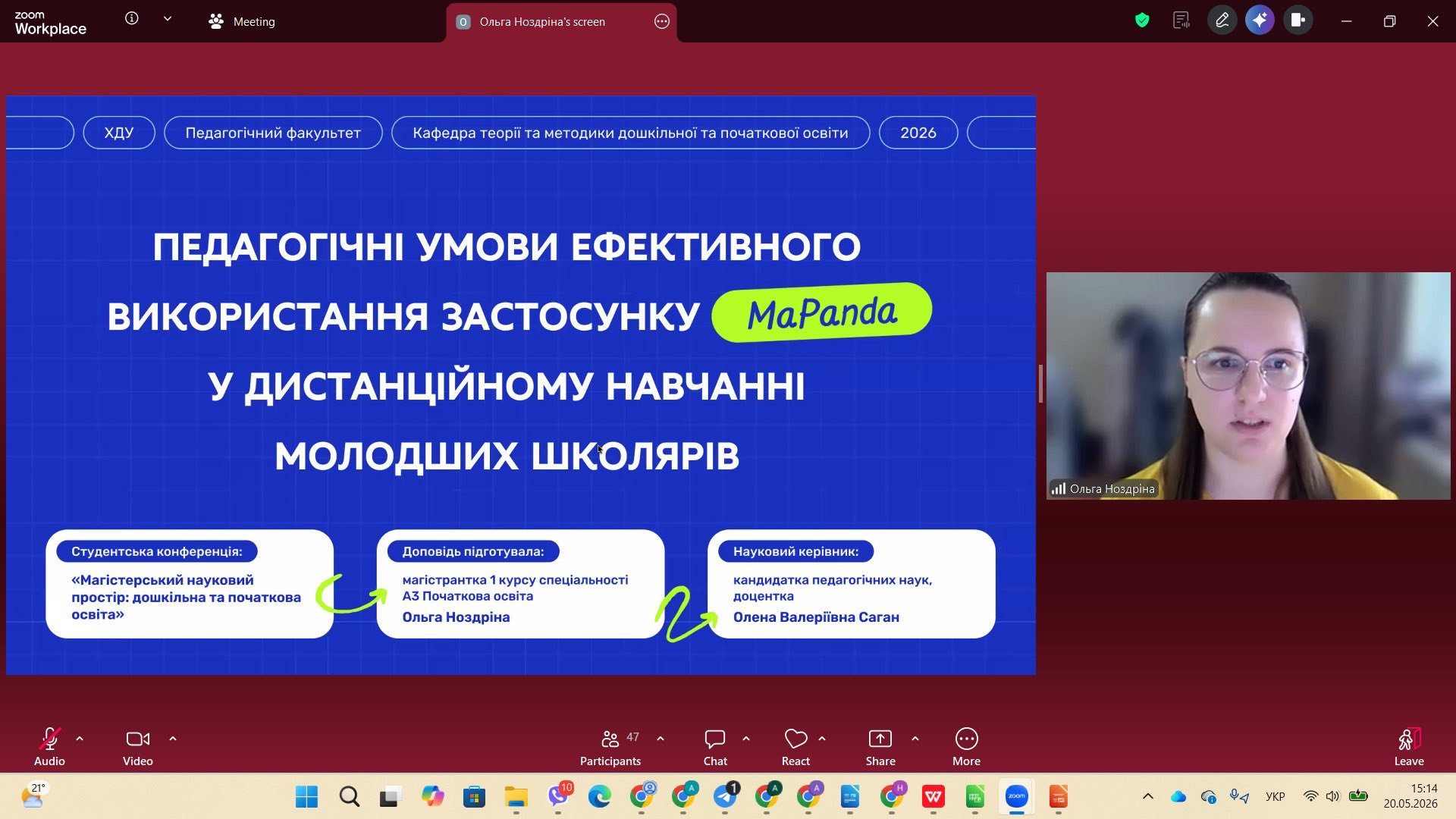The height and width of the screenshot is (819, 1456).
Task: Click the Zoom Workplace logo
Action: click(x=50, y=23)
